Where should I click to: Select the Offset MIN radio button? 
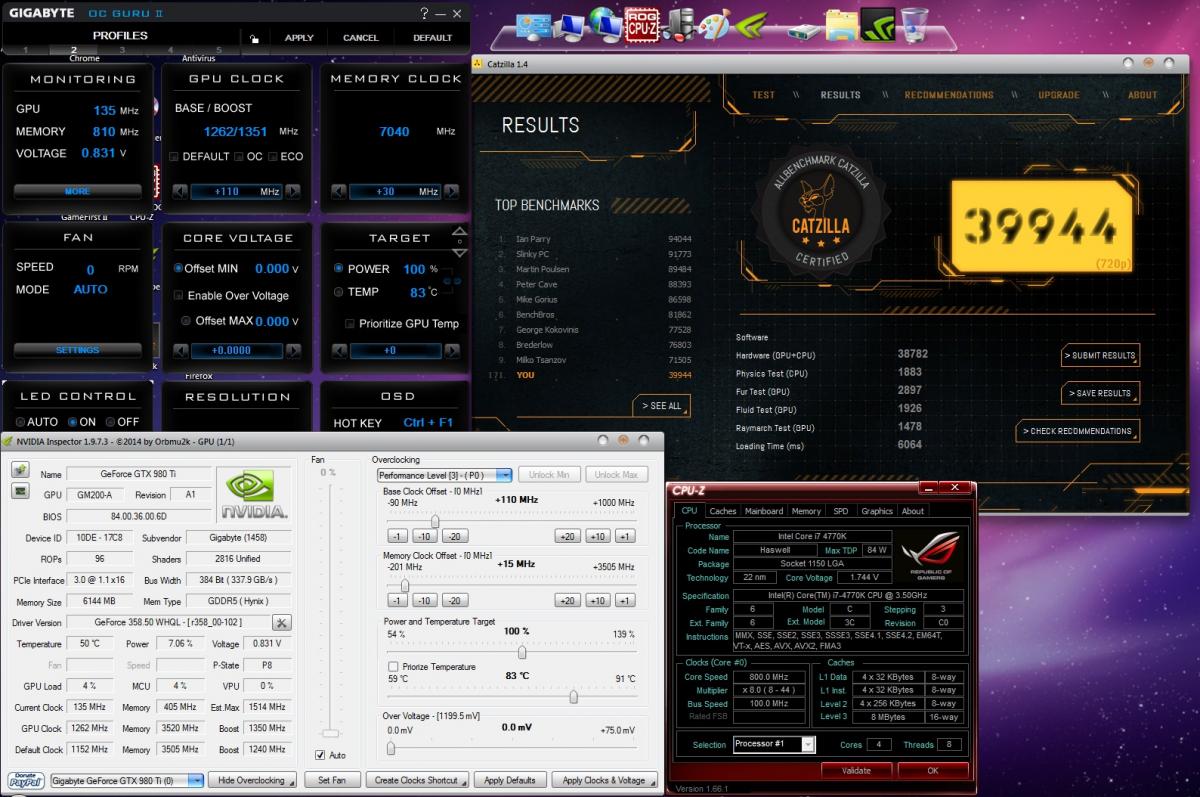click(179, 269)
